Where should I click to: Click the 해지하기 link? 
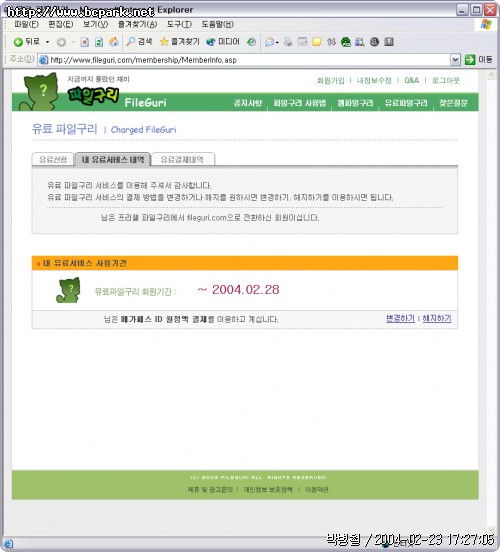click(x=437, y=318)
